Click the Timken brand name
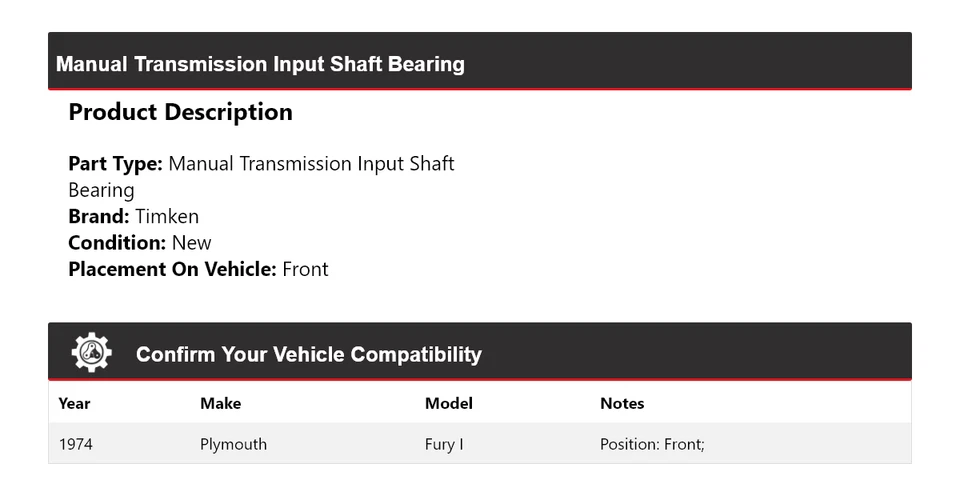The height and width of the screenshot is (496, 960). point(167,216)
